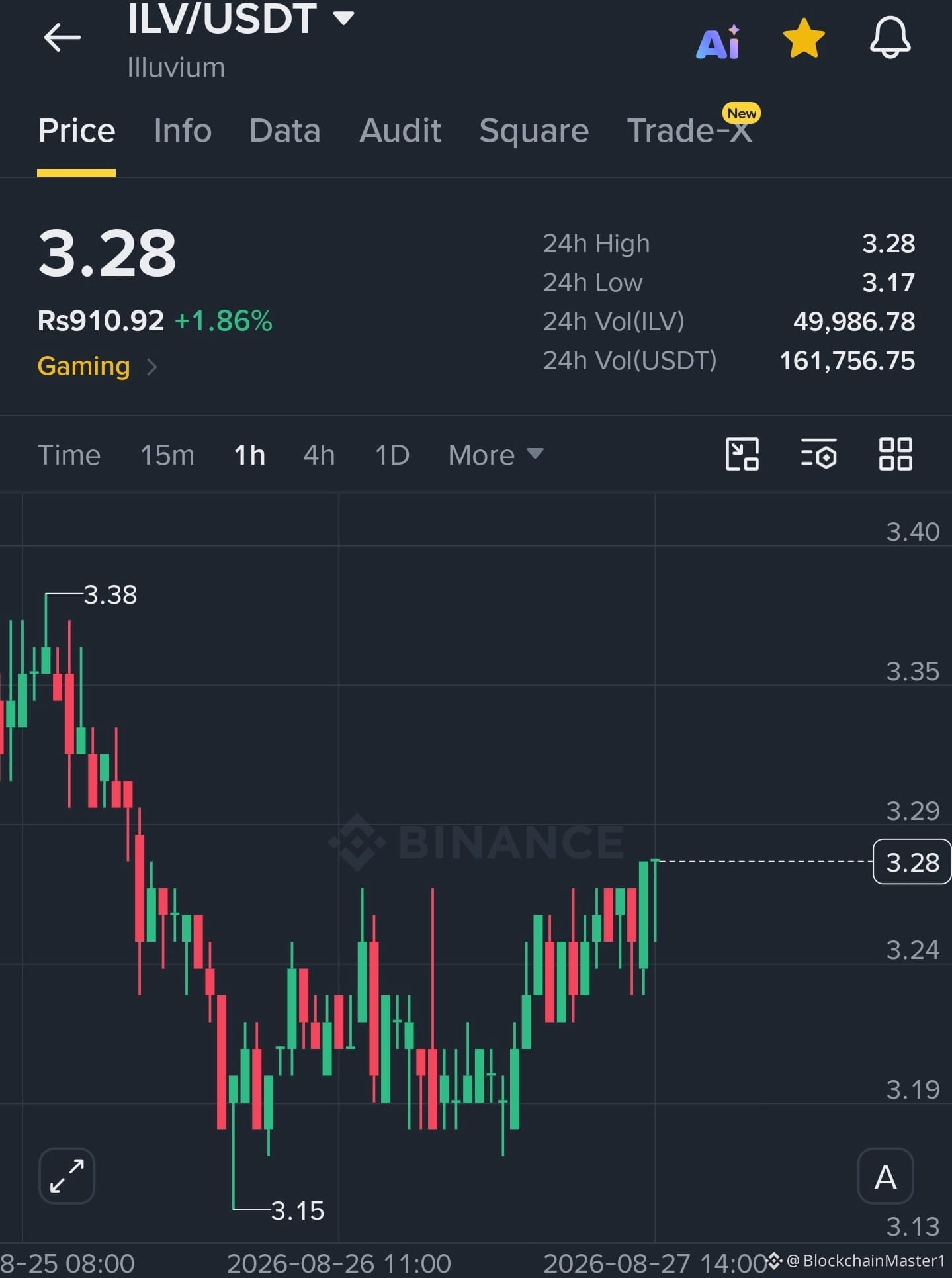Tap the 3.40 price axis label
952x1278 pixels.
click(913, 531)
